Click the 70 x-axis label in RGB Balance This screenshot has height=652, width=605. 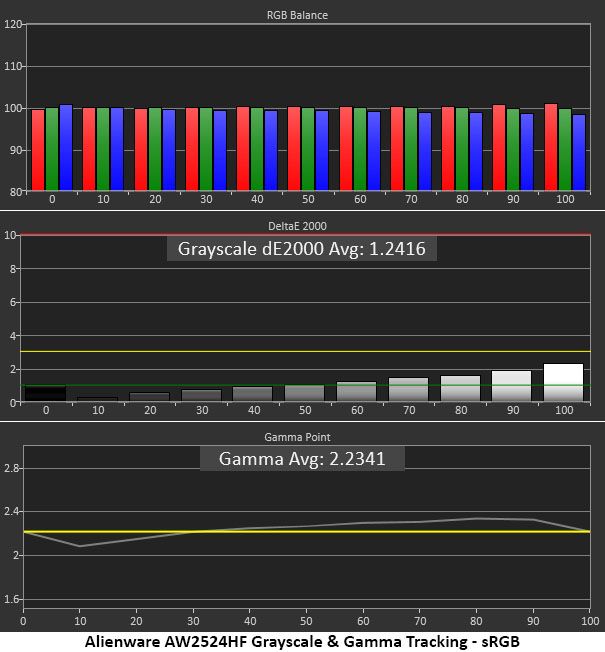coord(411,199)
